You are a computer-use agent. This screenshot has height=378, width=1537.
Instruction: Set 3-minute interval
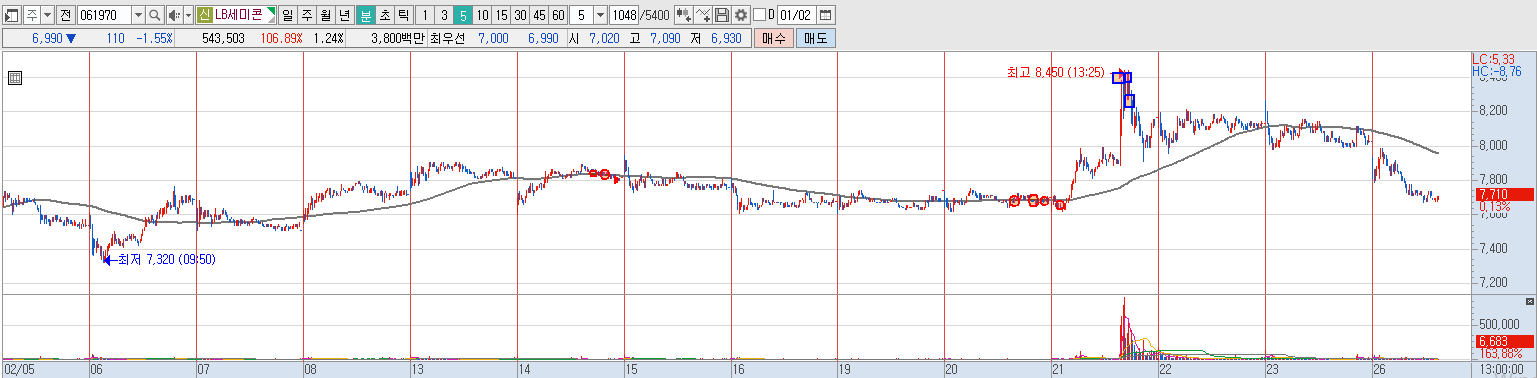click(x=444, y=15)
